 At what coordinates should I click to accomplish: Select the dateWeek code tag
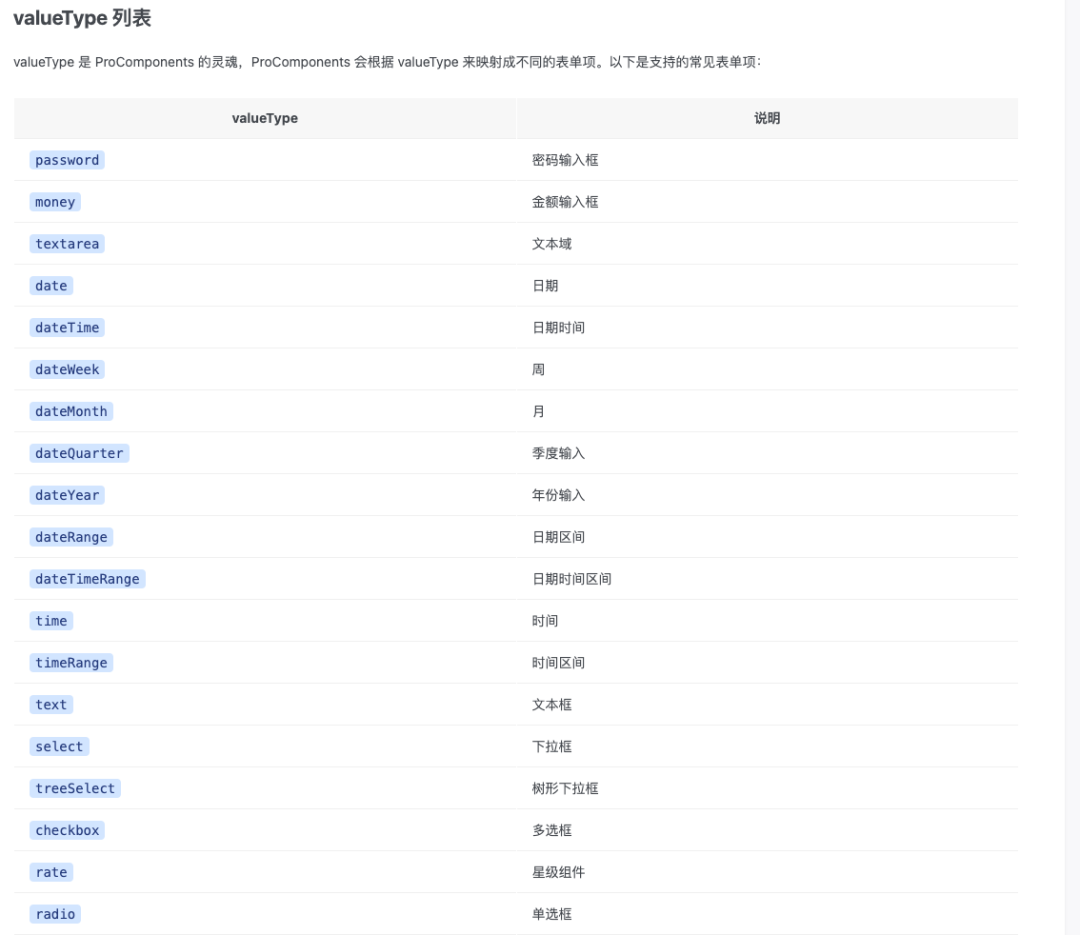click(x=67, y=369)
